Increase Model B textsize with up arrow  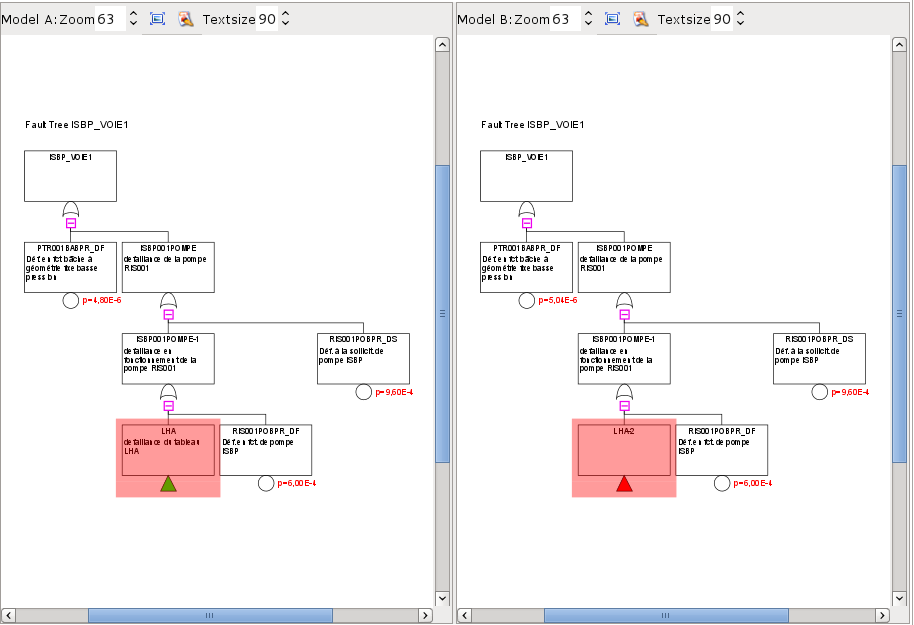click(740, 14)
